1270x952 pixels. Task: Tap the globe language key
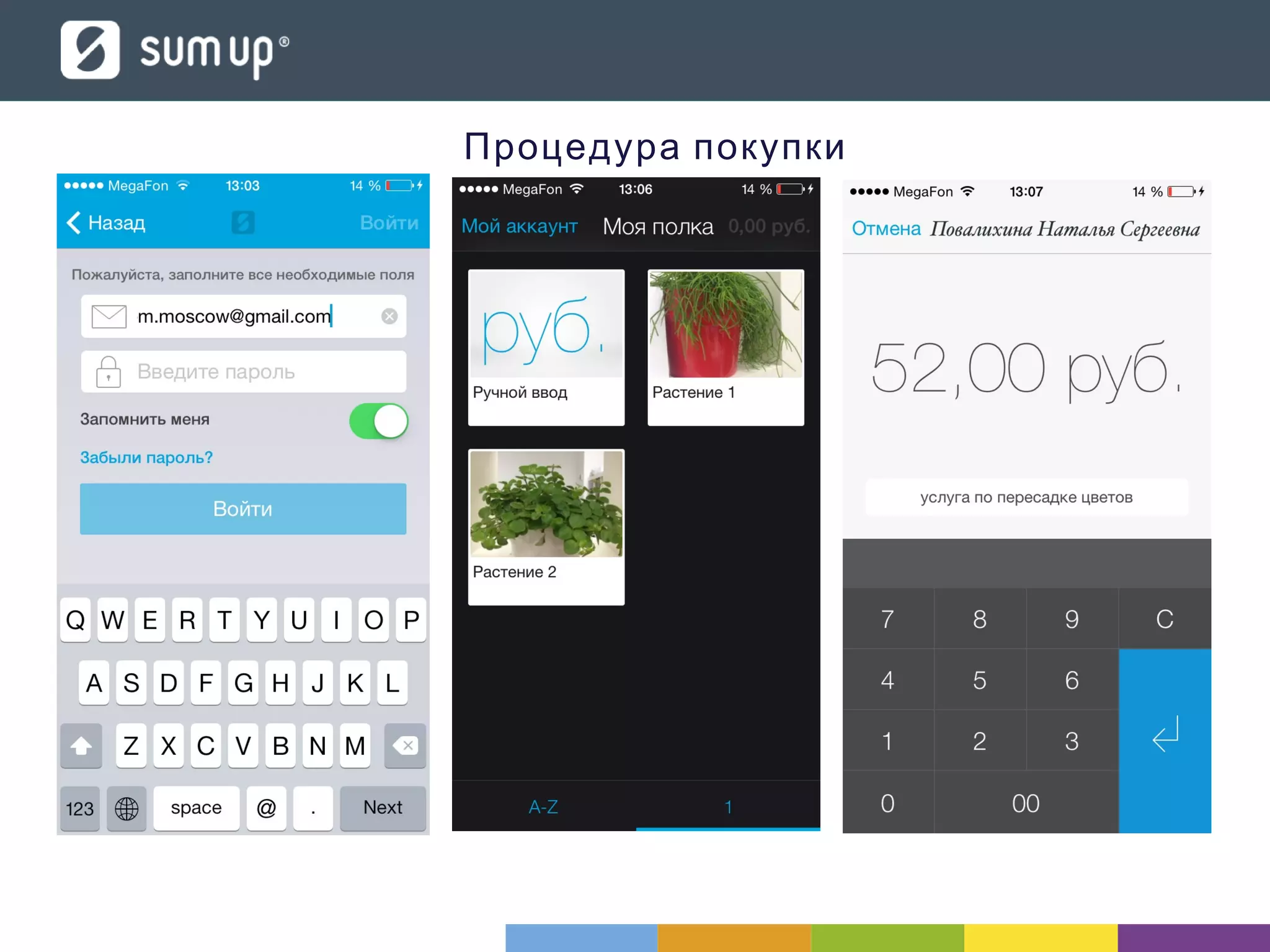tap(127, 808)
